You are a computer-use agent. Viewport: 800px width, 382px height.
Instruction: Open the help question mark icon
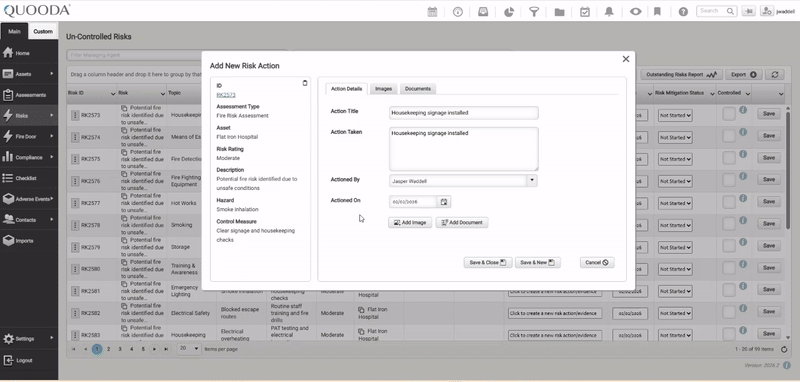pos(683,12)
